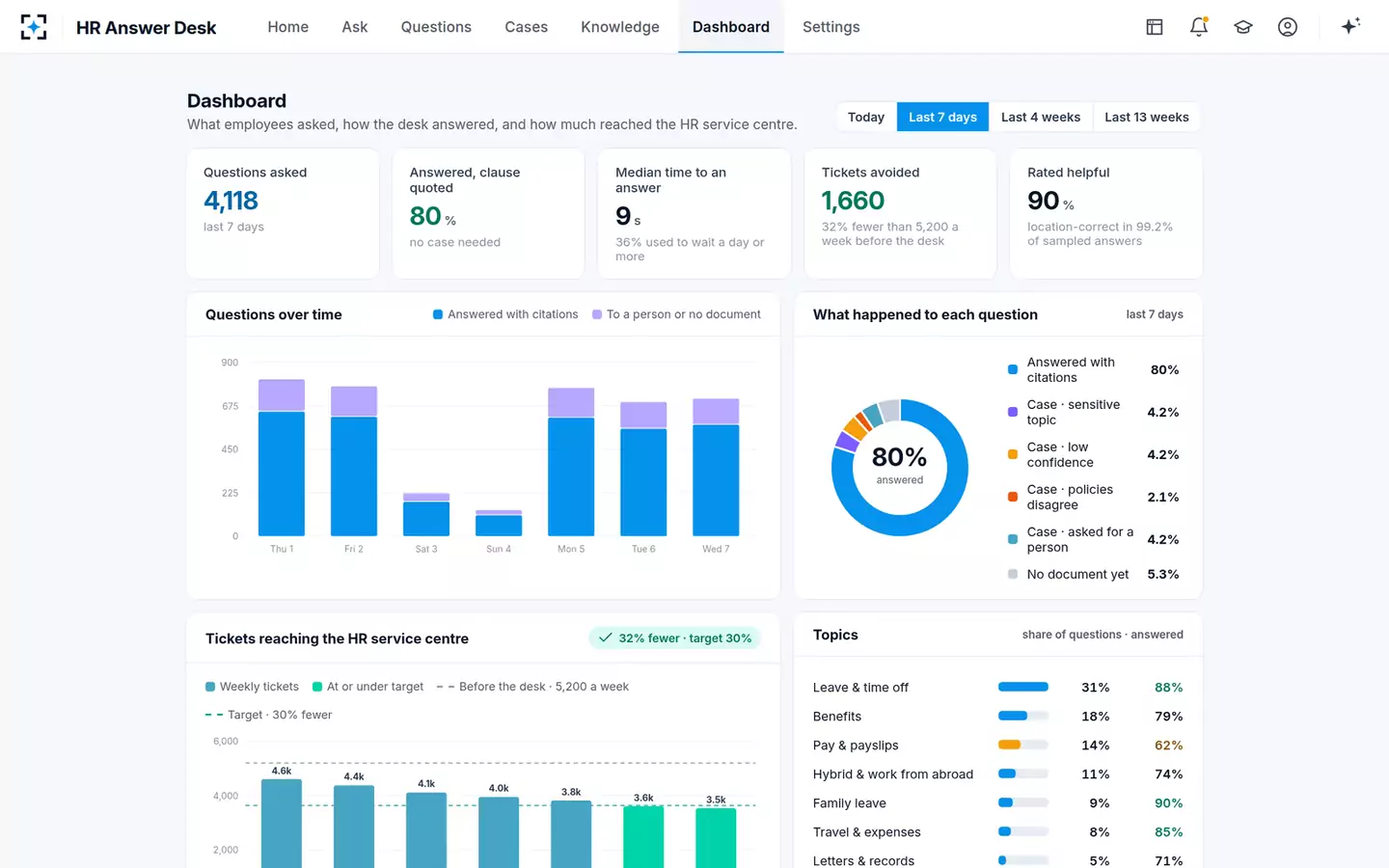
Task: Toggle 'To a person or no document' legend
Action: tap(676, 314)
